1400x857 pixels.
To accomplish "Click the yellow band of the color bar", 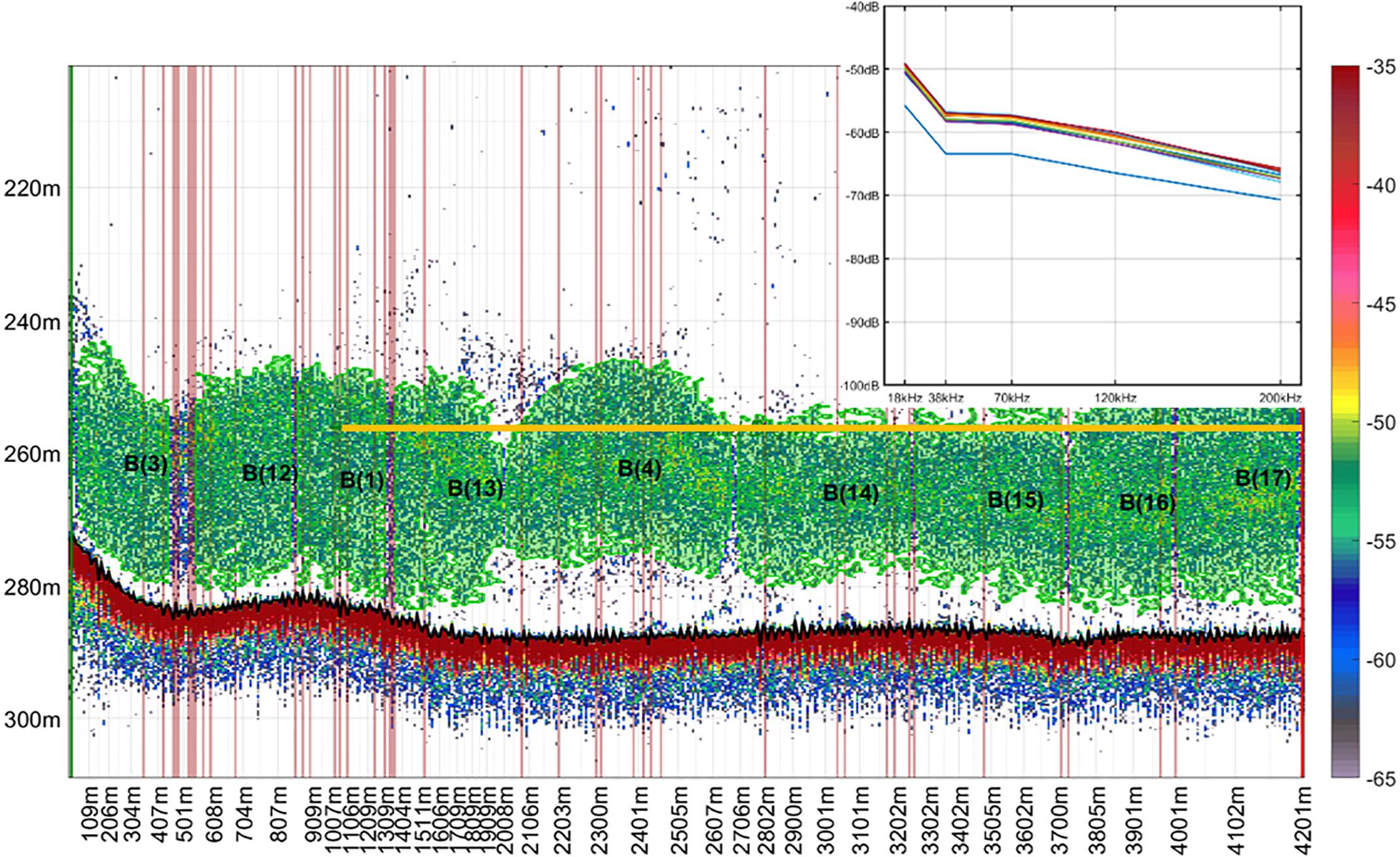I will pos(1344,406).
